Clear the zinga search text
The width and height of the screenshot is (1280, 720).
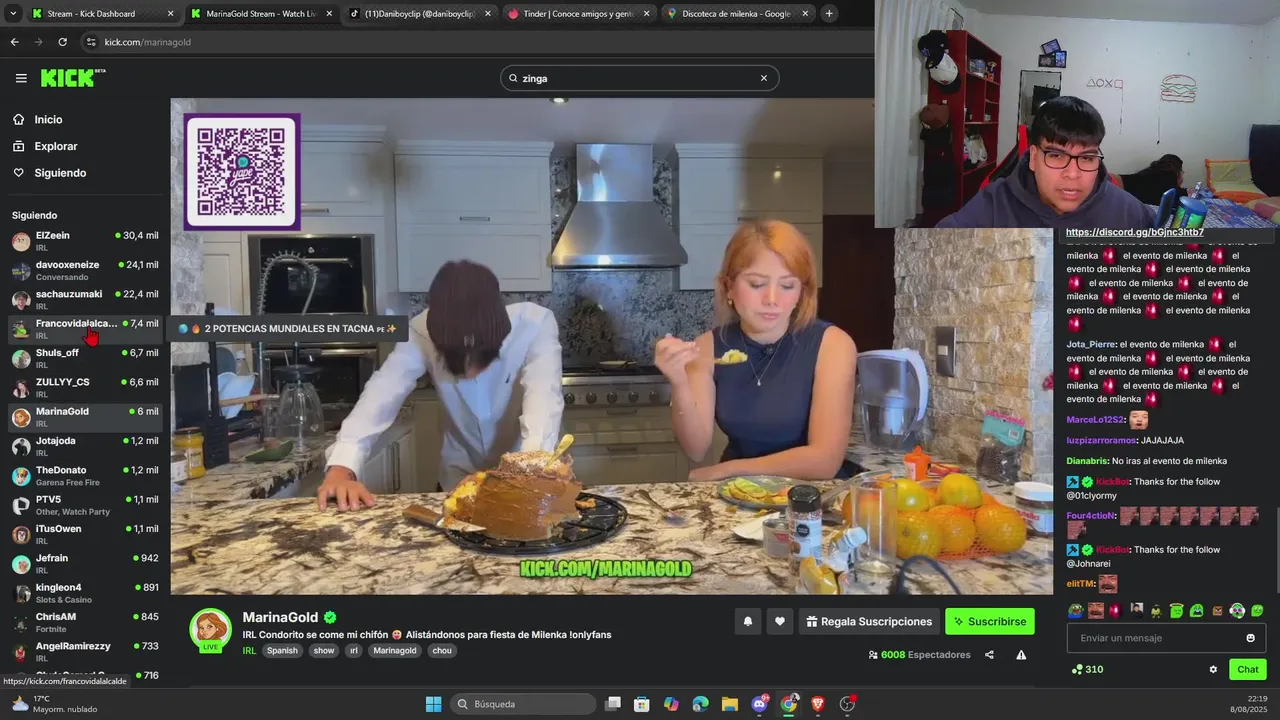pos(763,78)
